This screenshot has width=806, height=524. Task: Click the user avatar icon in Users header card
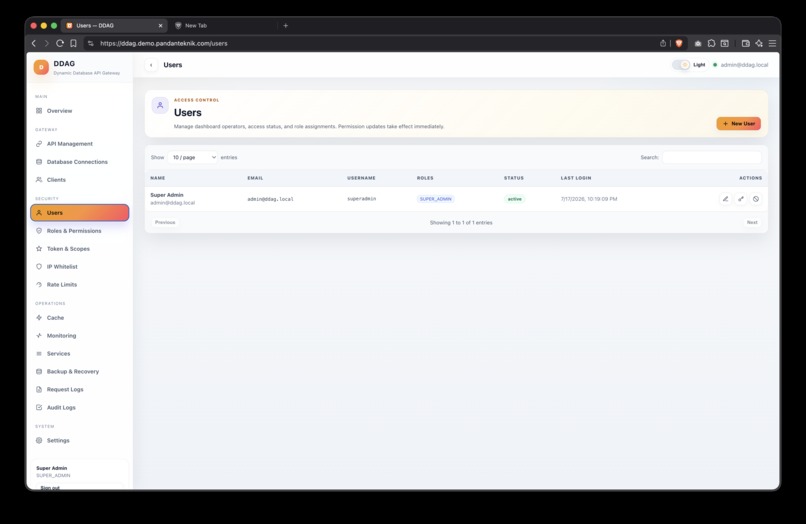[x=160, y=105]
